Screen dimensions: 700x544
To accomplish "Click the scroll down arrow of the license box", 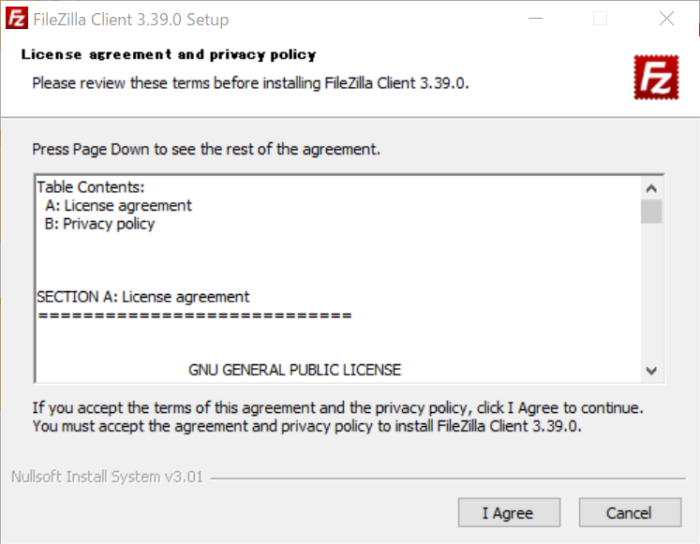I will click(651, 371).
